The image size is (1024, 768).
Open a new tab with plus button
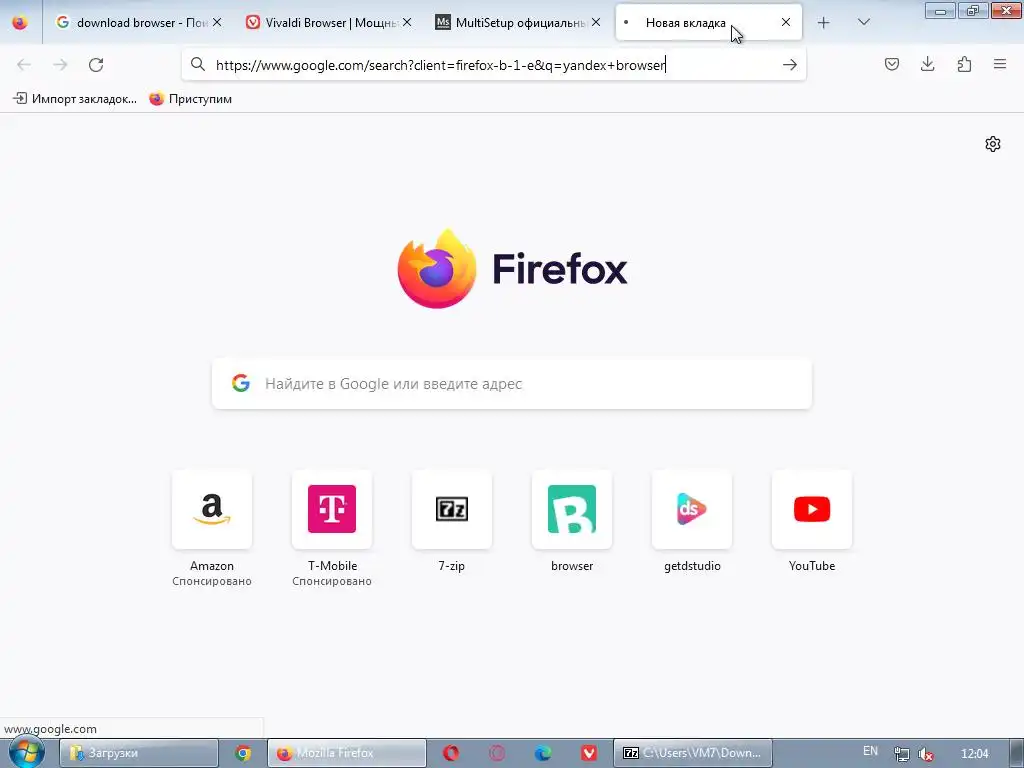pos(824,23)
